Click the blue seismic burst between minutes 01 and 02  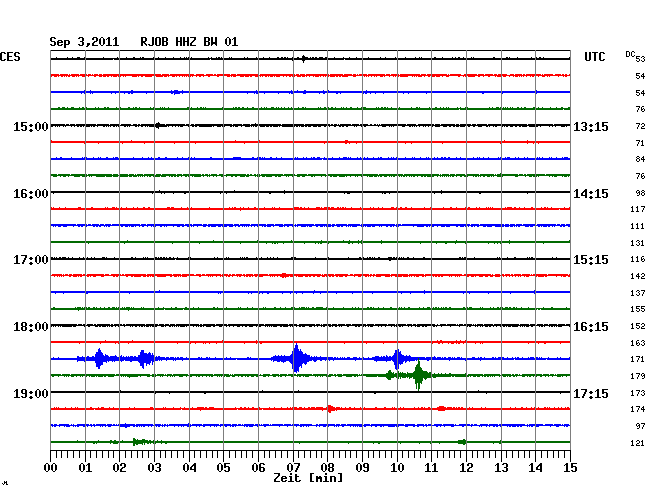click(99, 358)
